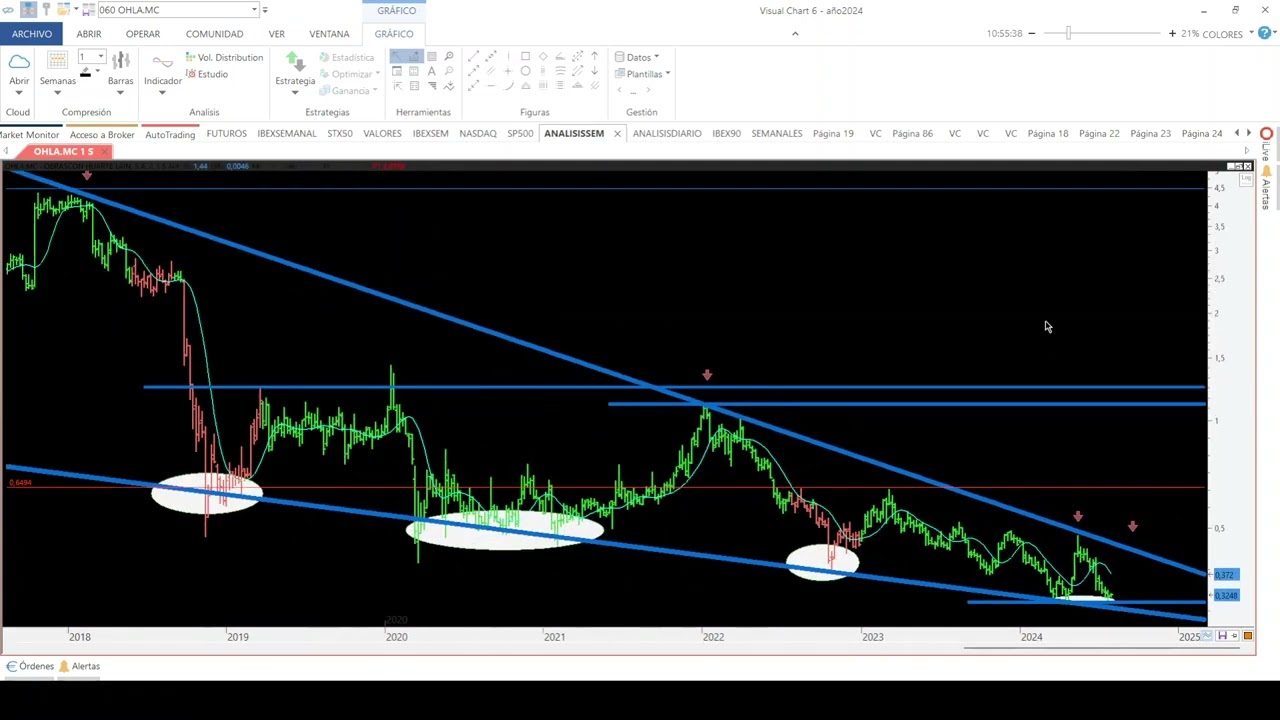Select the down arrow figure tool
This screenshot has width=1280, height=720.
point(594,71)
